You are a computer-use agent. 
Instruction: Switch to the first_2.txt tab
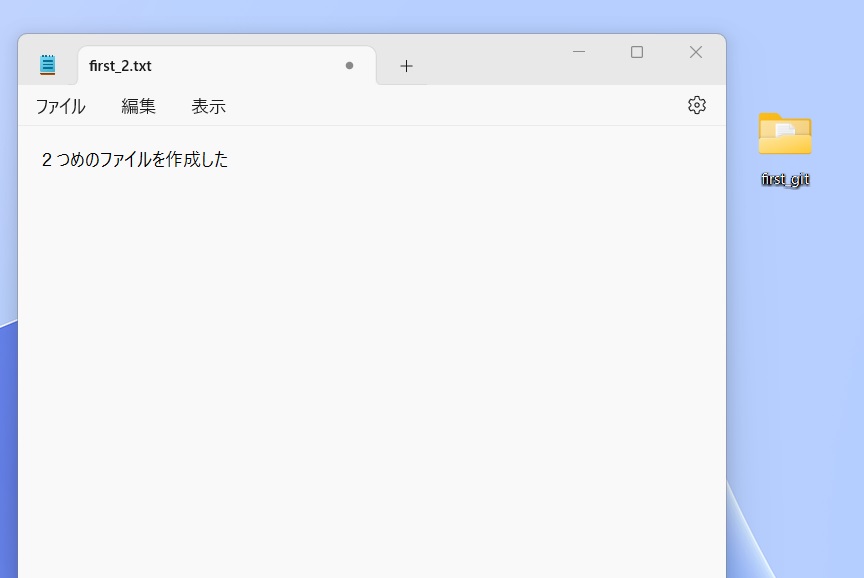coord(200,66)
